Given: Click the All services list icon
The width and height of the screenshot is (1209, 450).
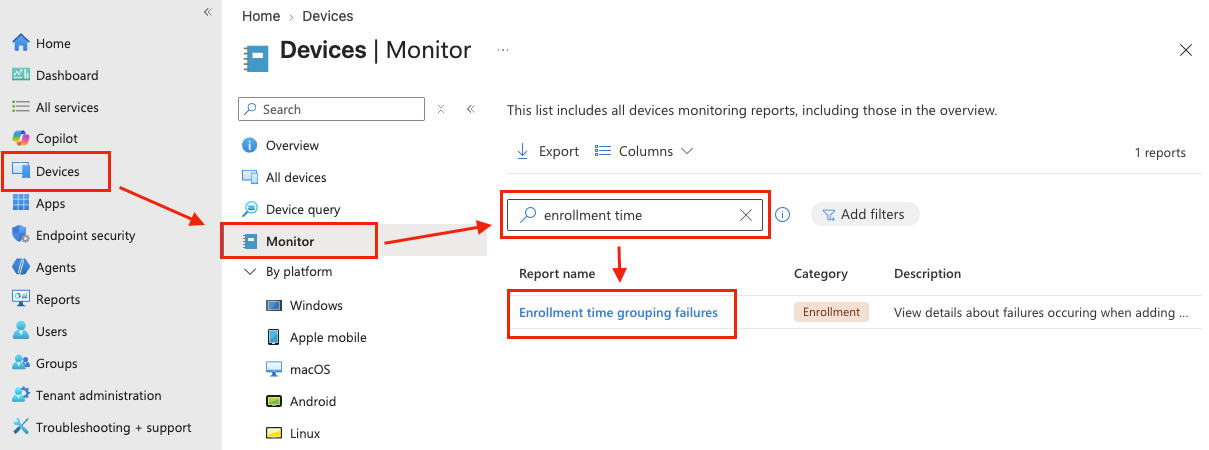Looking at the screenshot, I should 20,107.
